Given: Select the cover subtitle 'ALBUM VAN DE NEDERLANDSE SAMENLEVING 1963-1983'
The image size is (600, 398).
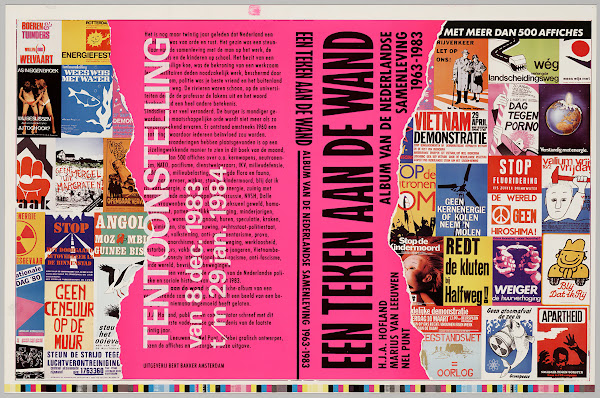Looking at the screenshot, I should point(401,117).
